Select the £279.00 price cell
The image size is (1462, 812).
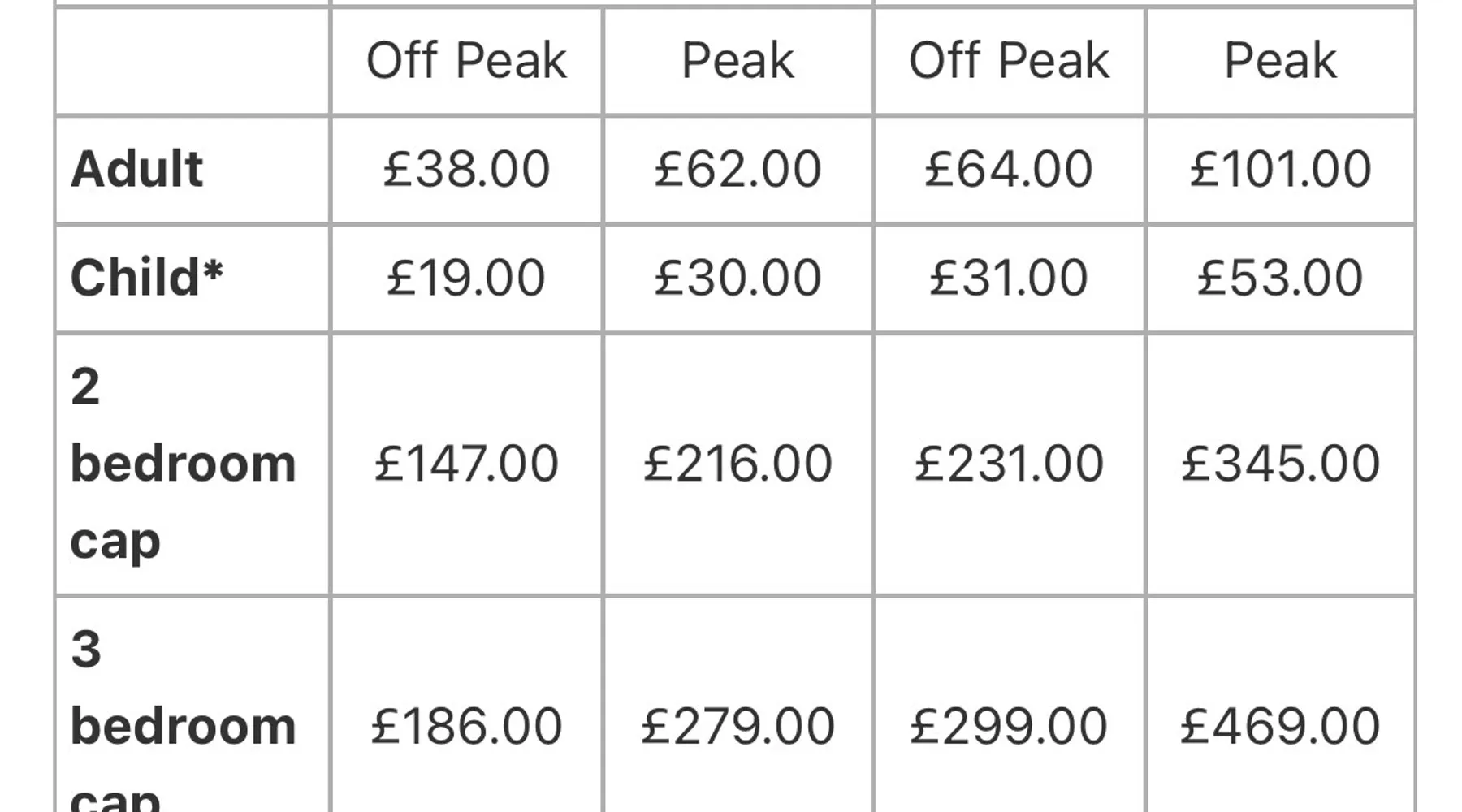[x=737, y=725]
